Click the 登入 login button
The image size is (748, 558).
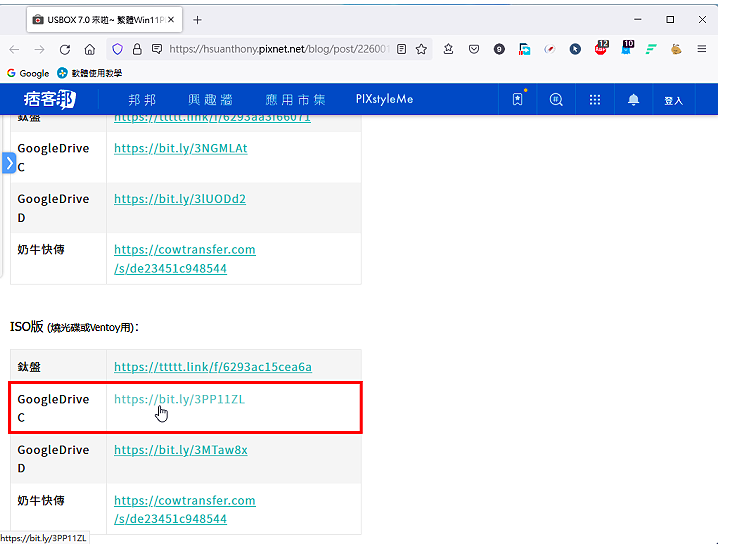(674, 100)
